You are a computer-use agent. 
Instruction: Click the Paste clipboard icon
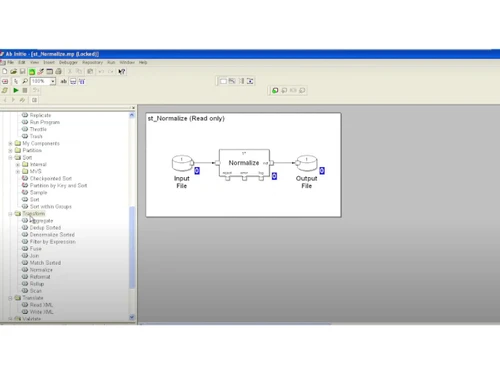point(90,71)
